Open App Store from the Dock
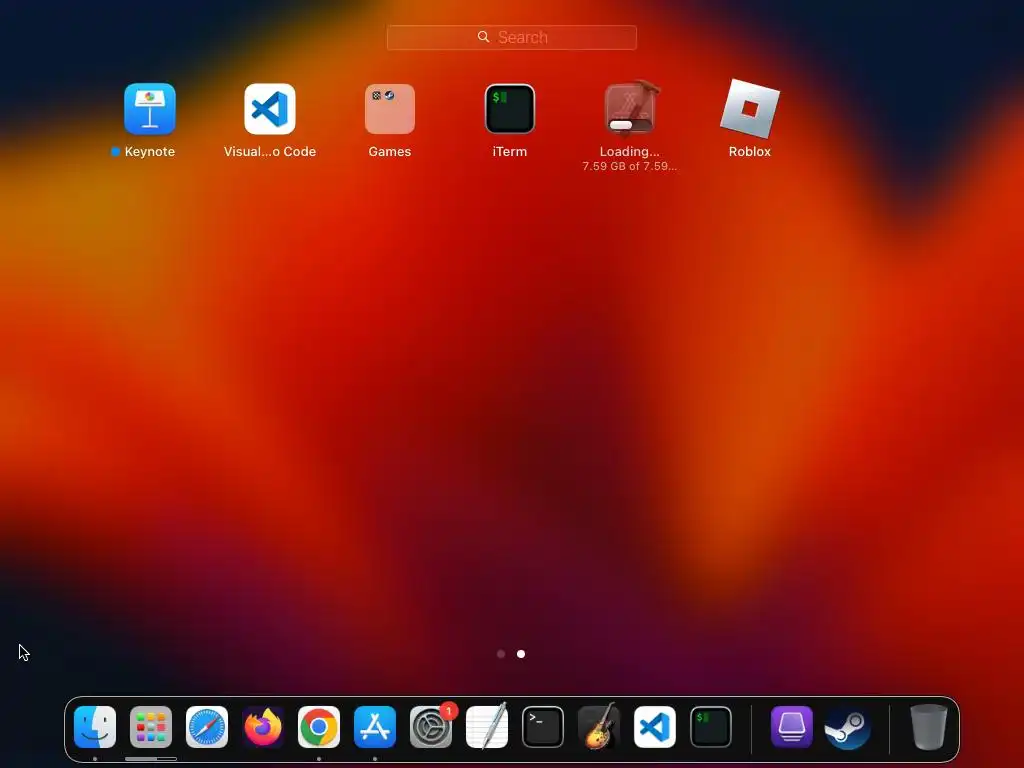1024x768 pixels. (375, 727)
